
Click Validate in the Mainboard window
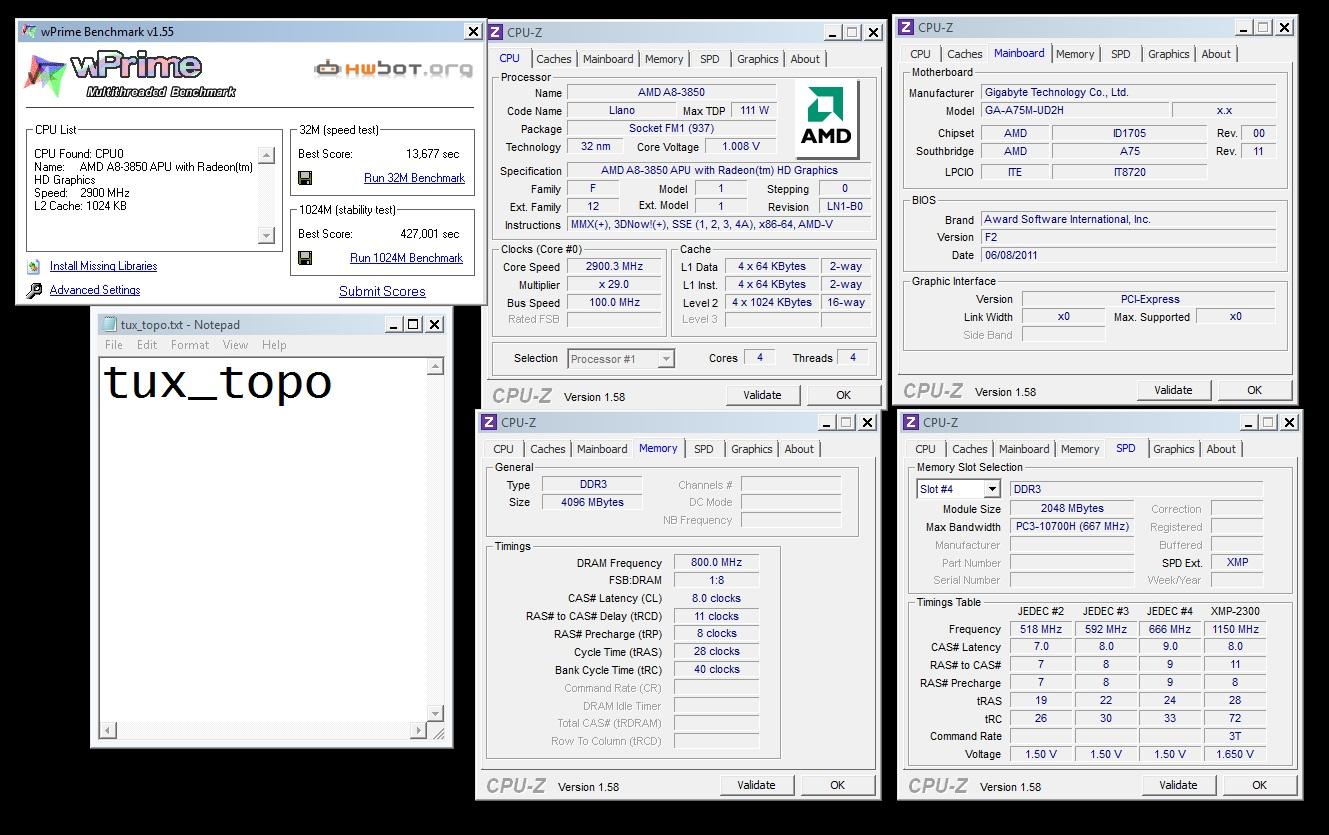pos(1173,390)
